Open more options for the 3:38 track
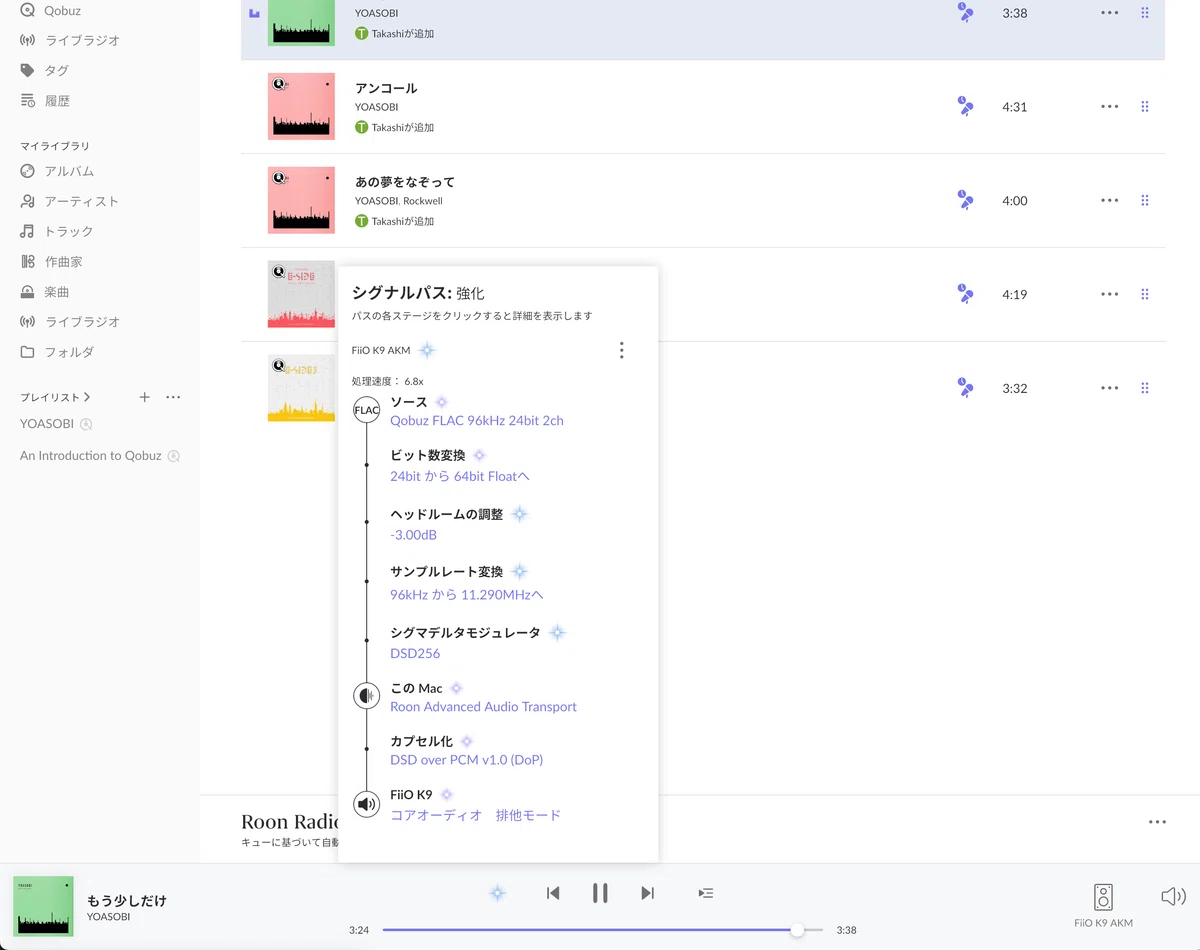 tap(1110, 13)
